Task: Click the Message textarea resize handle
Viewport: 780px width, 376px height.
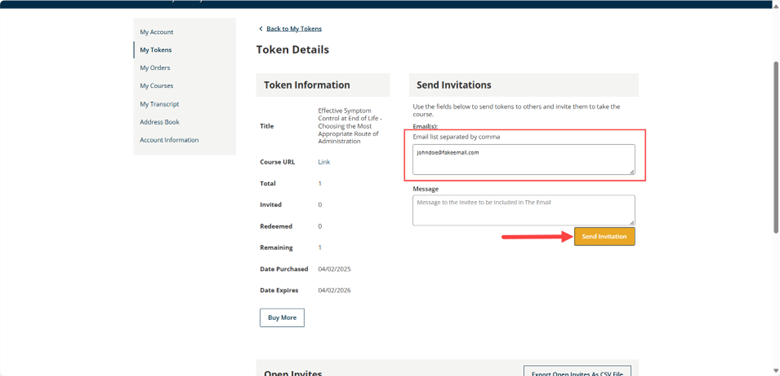Action: coord(632,222)
